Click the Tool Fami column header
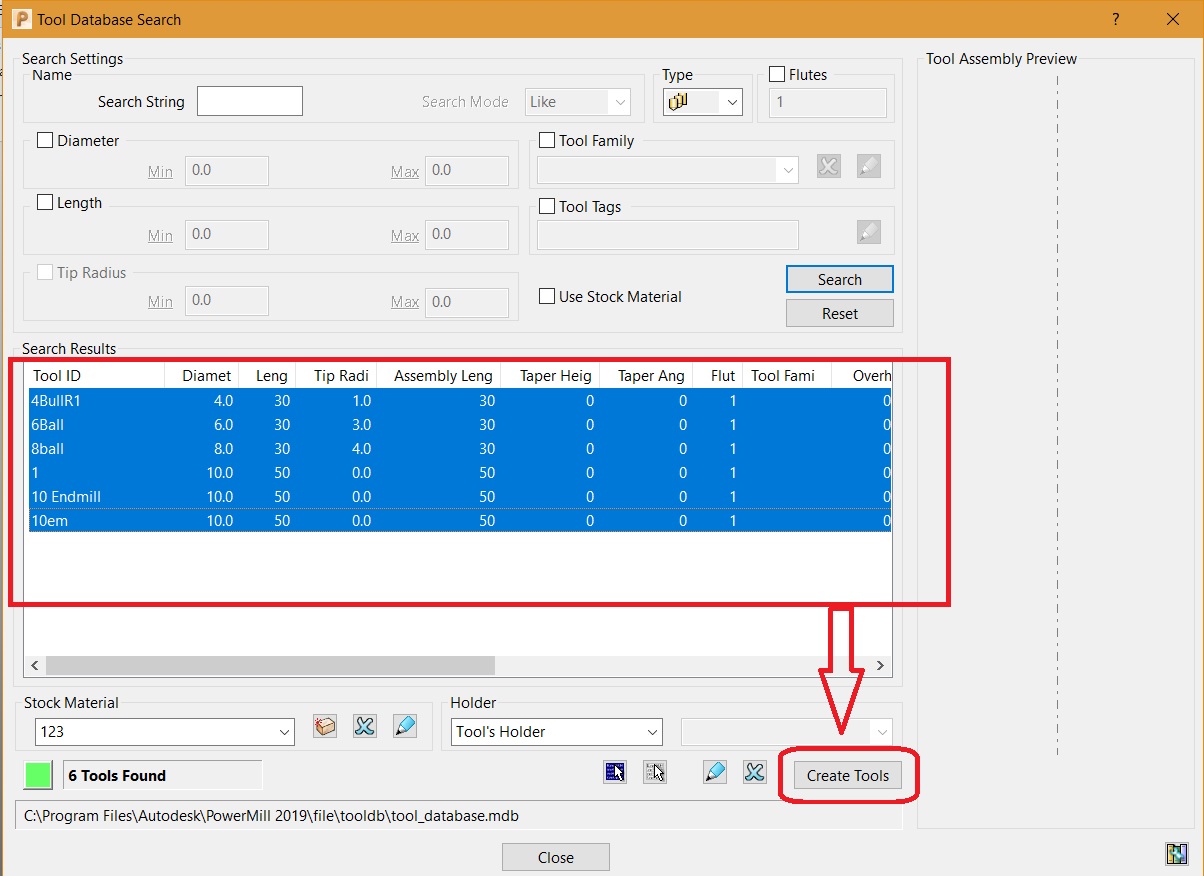 [x=788, y=376]
